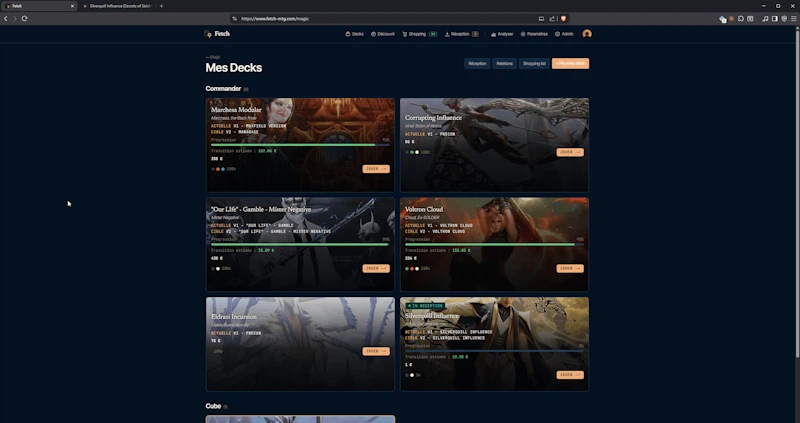Click the red color dot on Voltron Cloud

412,268
